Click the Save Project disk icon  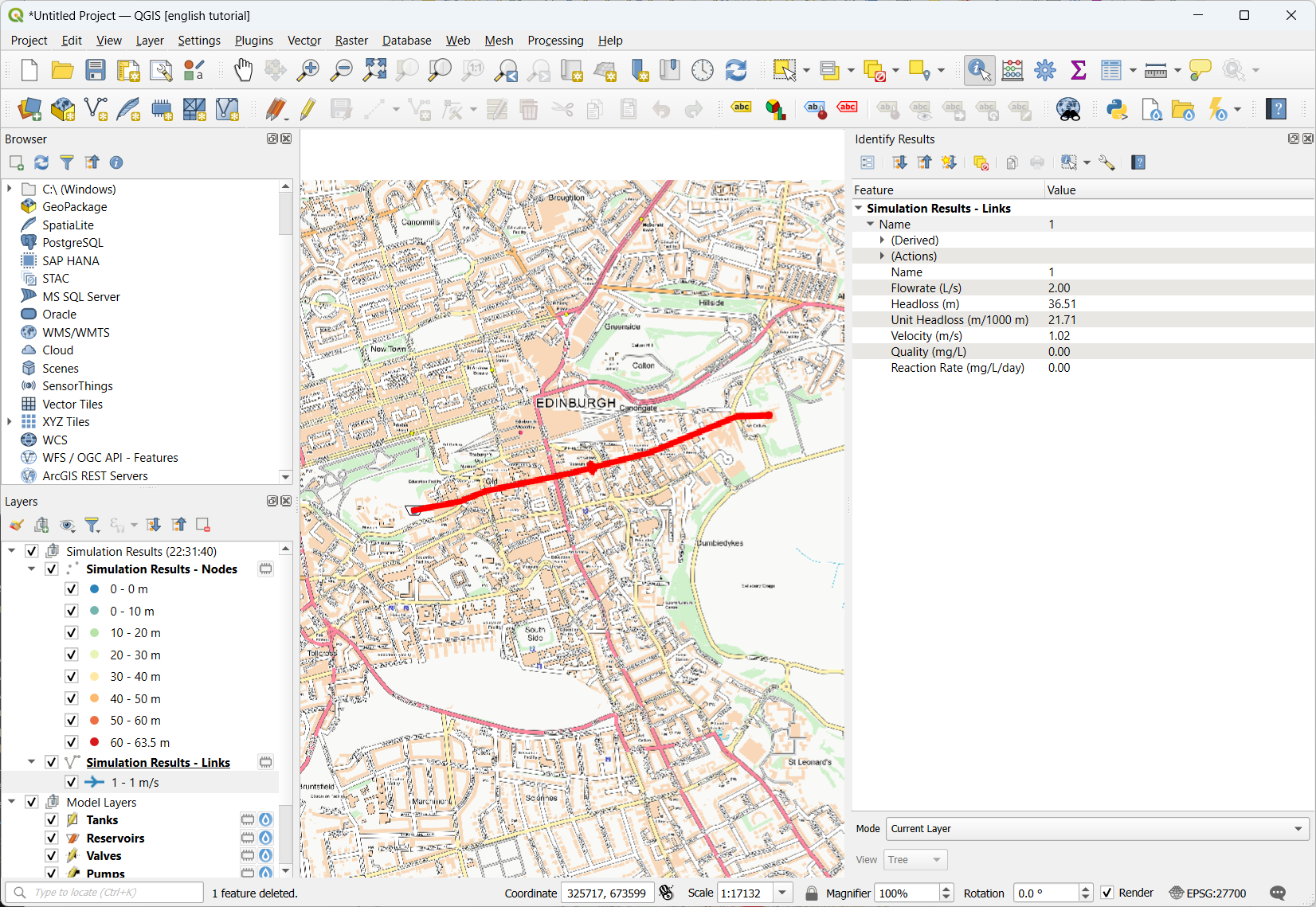96,70
